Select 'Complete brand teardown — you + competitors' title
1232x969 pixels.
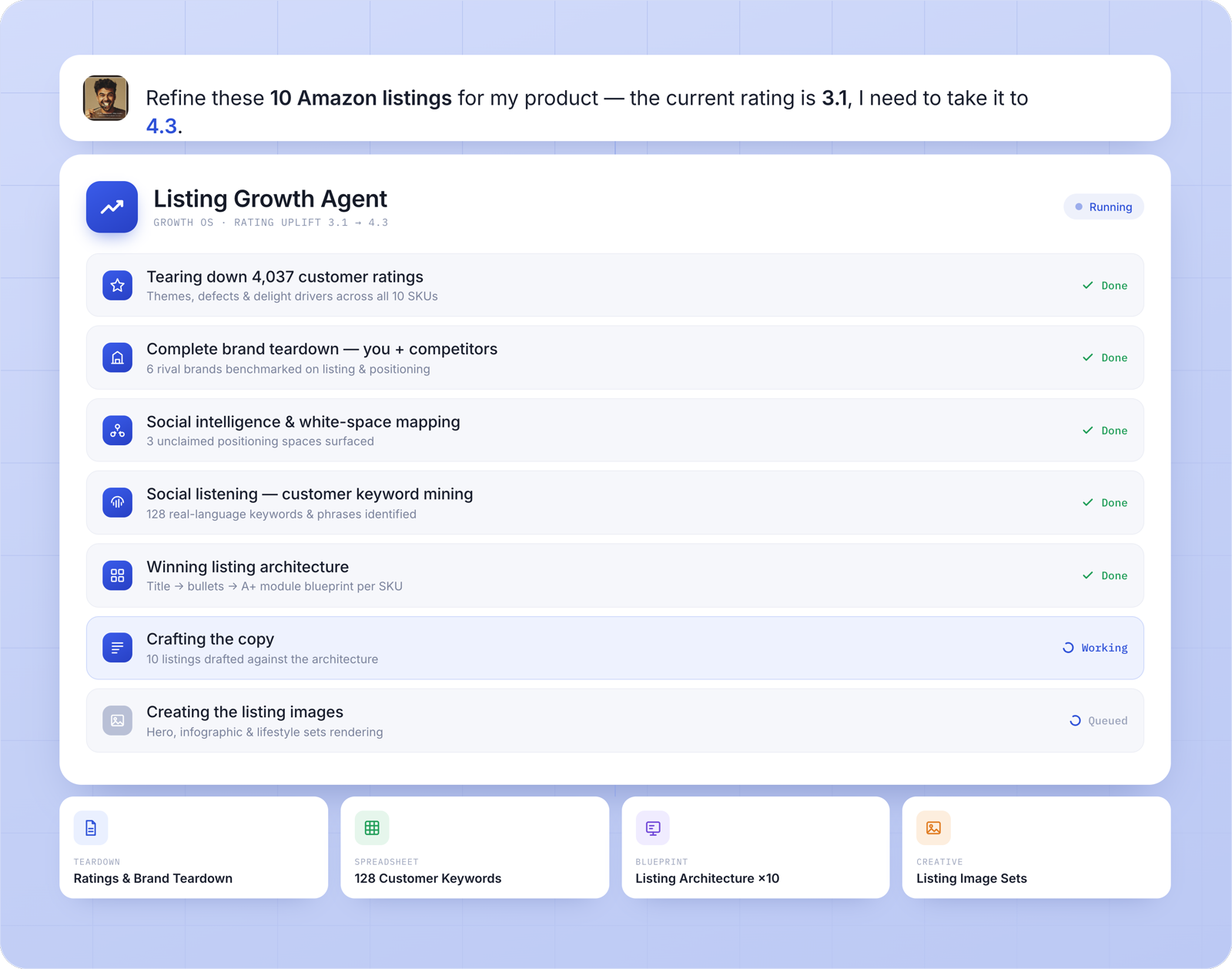(322, 349)
